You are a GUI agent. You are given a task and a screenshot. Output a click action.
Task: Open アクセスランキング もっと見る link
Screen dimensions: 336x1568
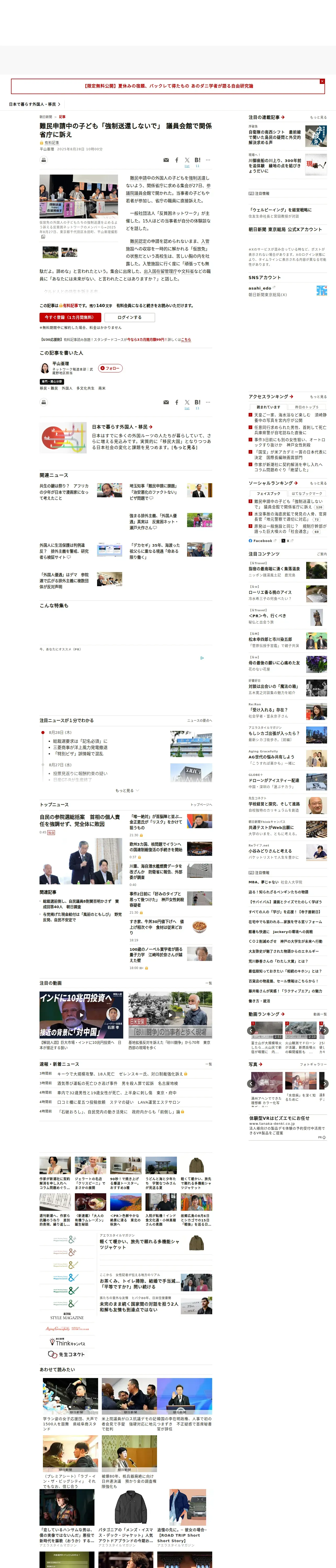[x=318, y=397]
